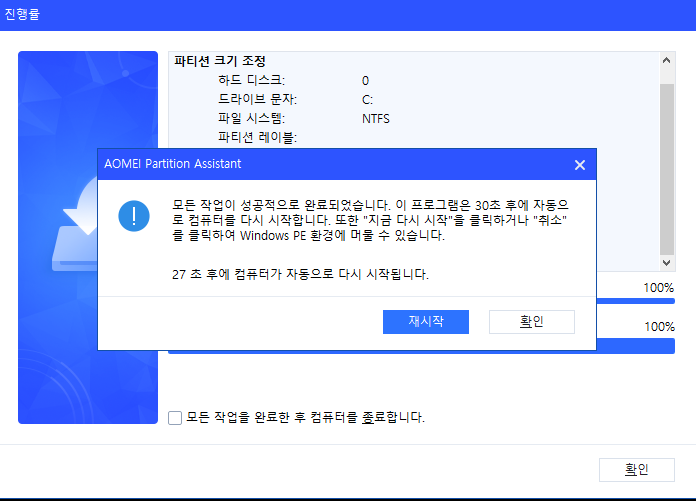The width and height of the screenshot is (696, 501).
Task: Click the 파티션 크기 조정 heading
Action: click(x=220, y=61)
